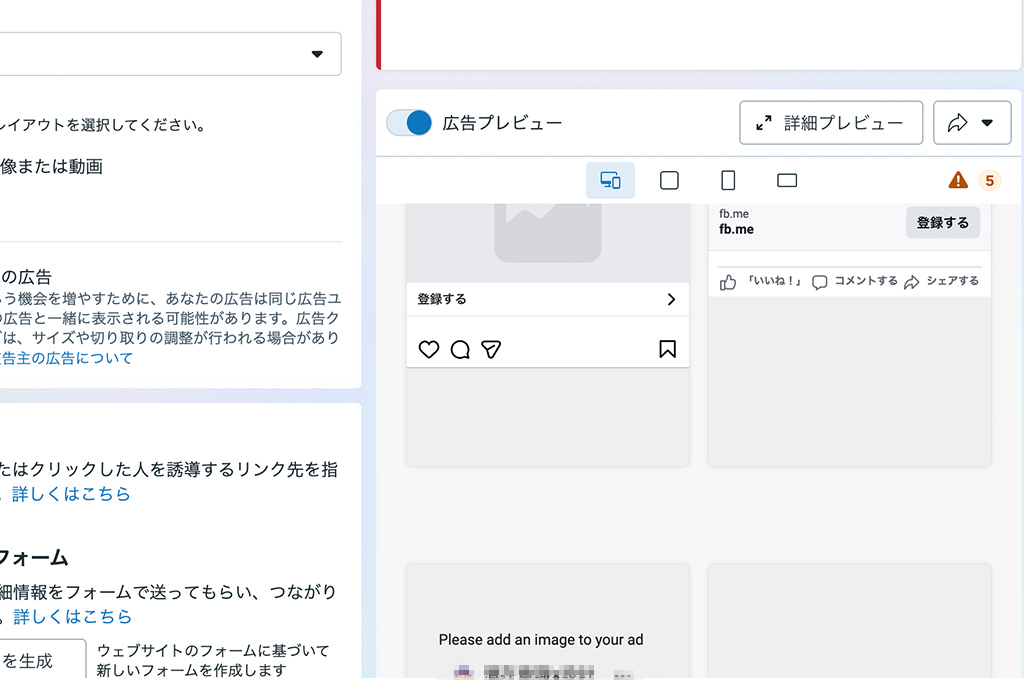Expand the 登録する row chevron
This screenshot has height=680, width=1024.
pyautogui.click(x=671, y=299)
